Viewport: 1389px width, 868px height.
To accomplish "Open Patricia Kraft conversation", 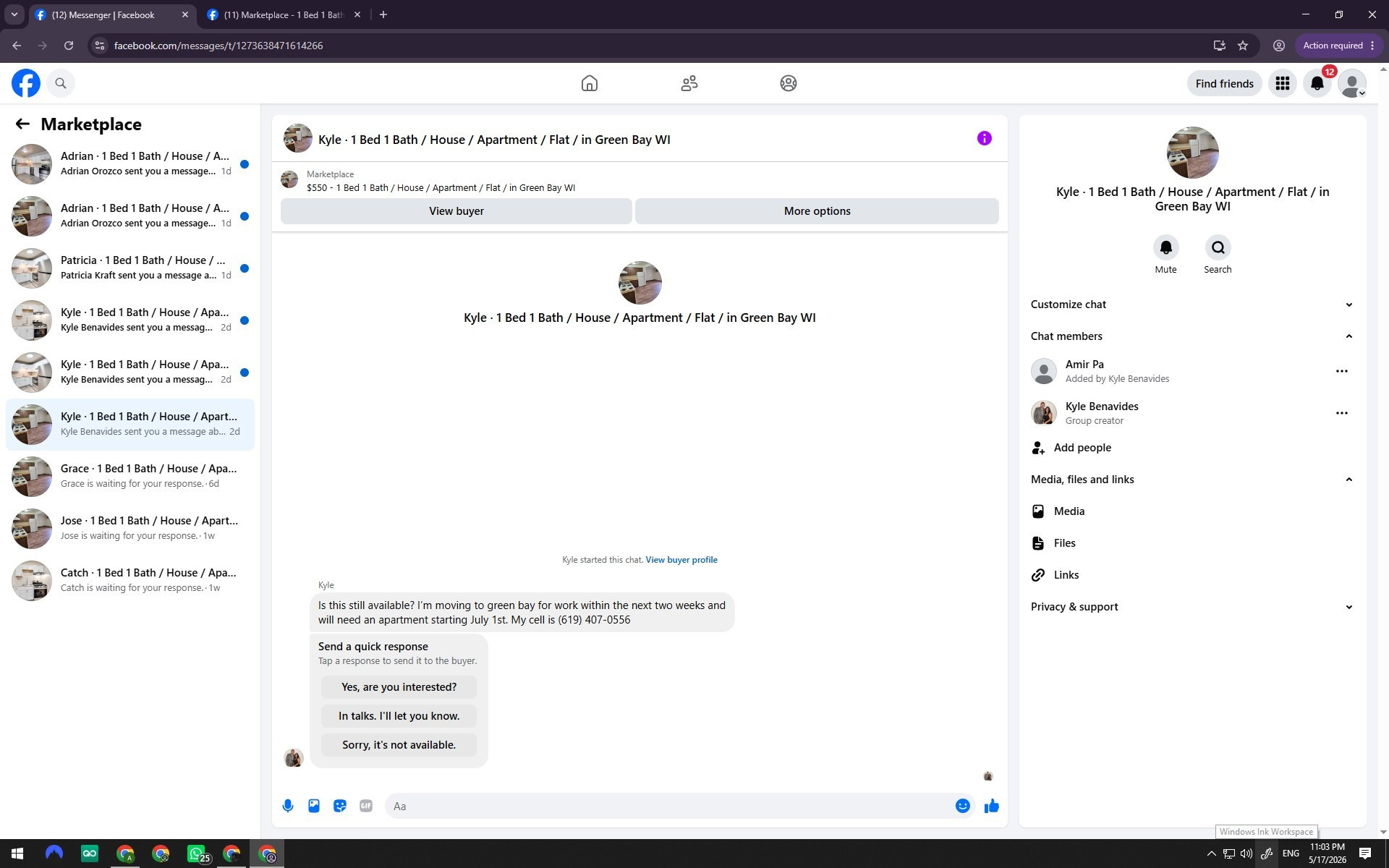I will click(x=130, y=268).
